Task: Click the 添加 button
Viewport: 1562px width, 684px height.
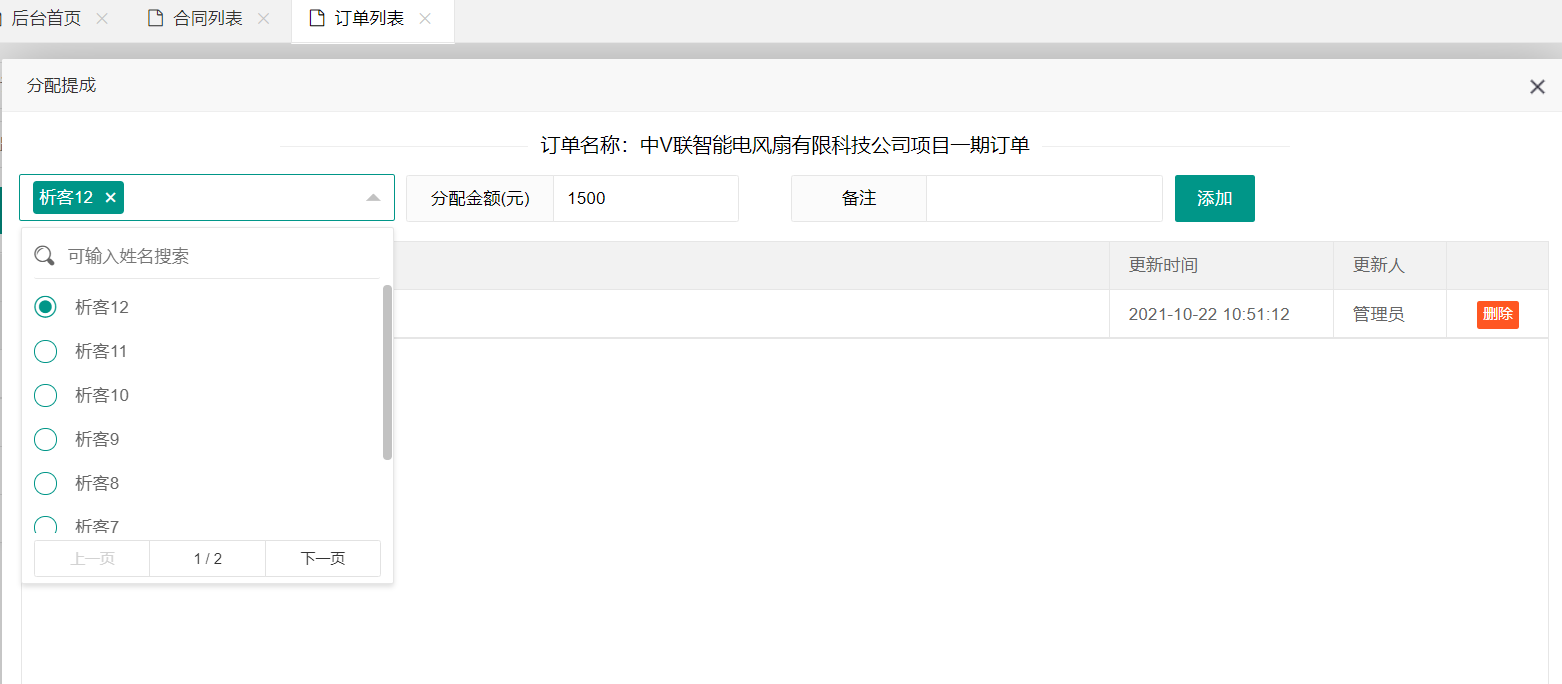Action: click(x=1214, y=198)
